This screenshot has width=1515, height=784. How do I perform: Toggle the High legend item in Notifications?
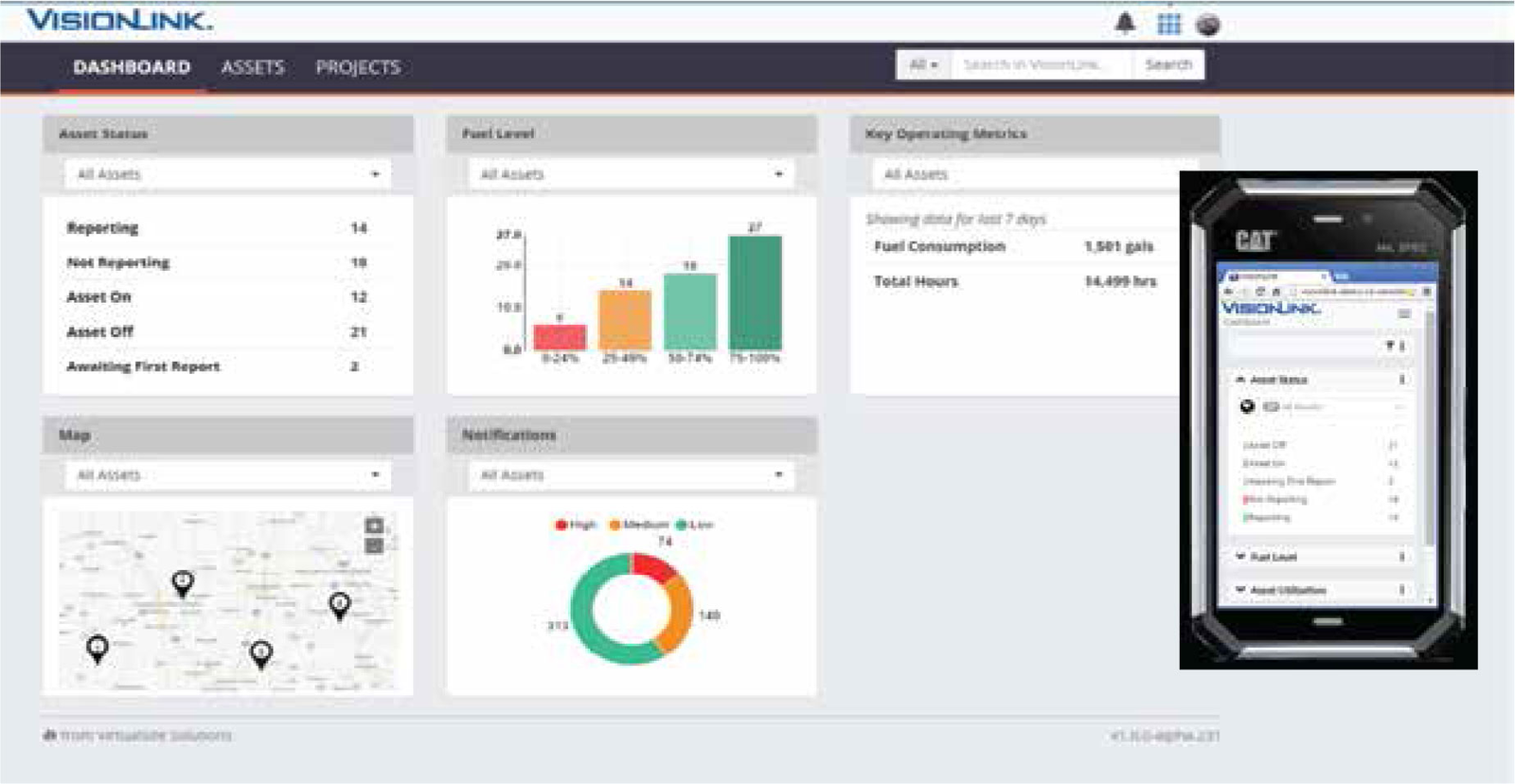pyautogui.click(x=576, y=525)
